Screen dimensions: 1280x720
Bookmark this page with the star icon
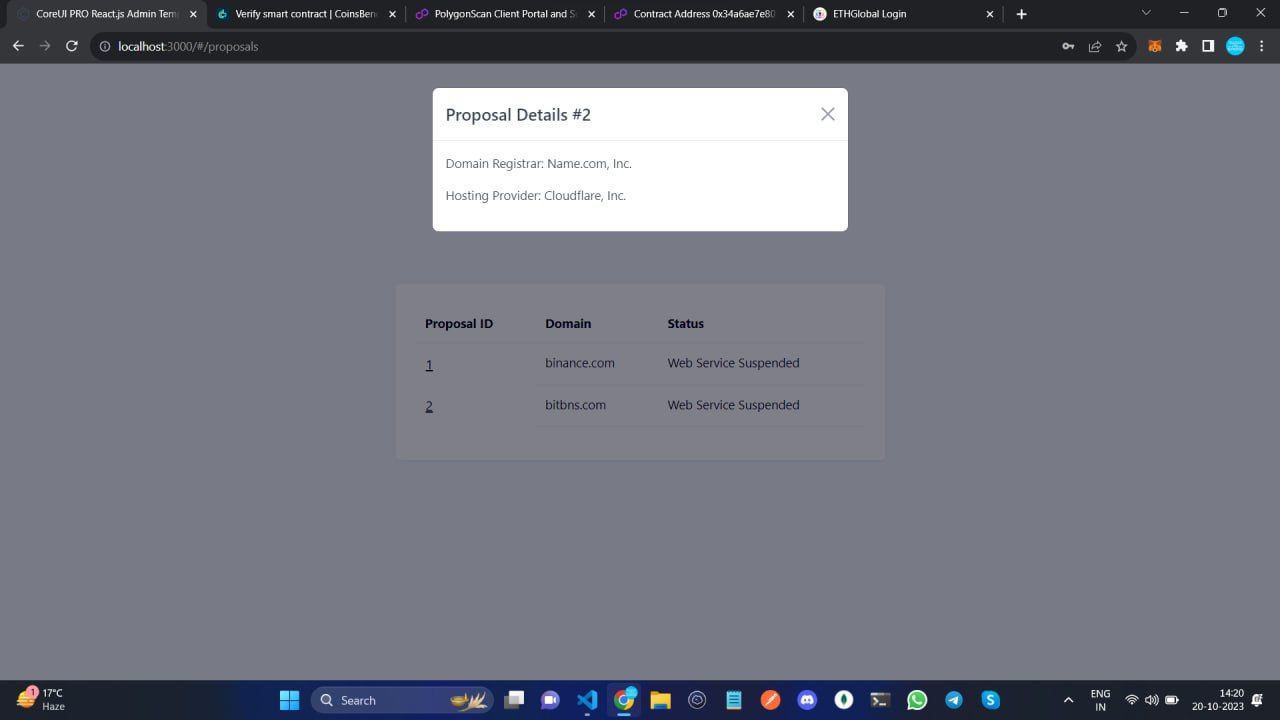coord(1121,46)
